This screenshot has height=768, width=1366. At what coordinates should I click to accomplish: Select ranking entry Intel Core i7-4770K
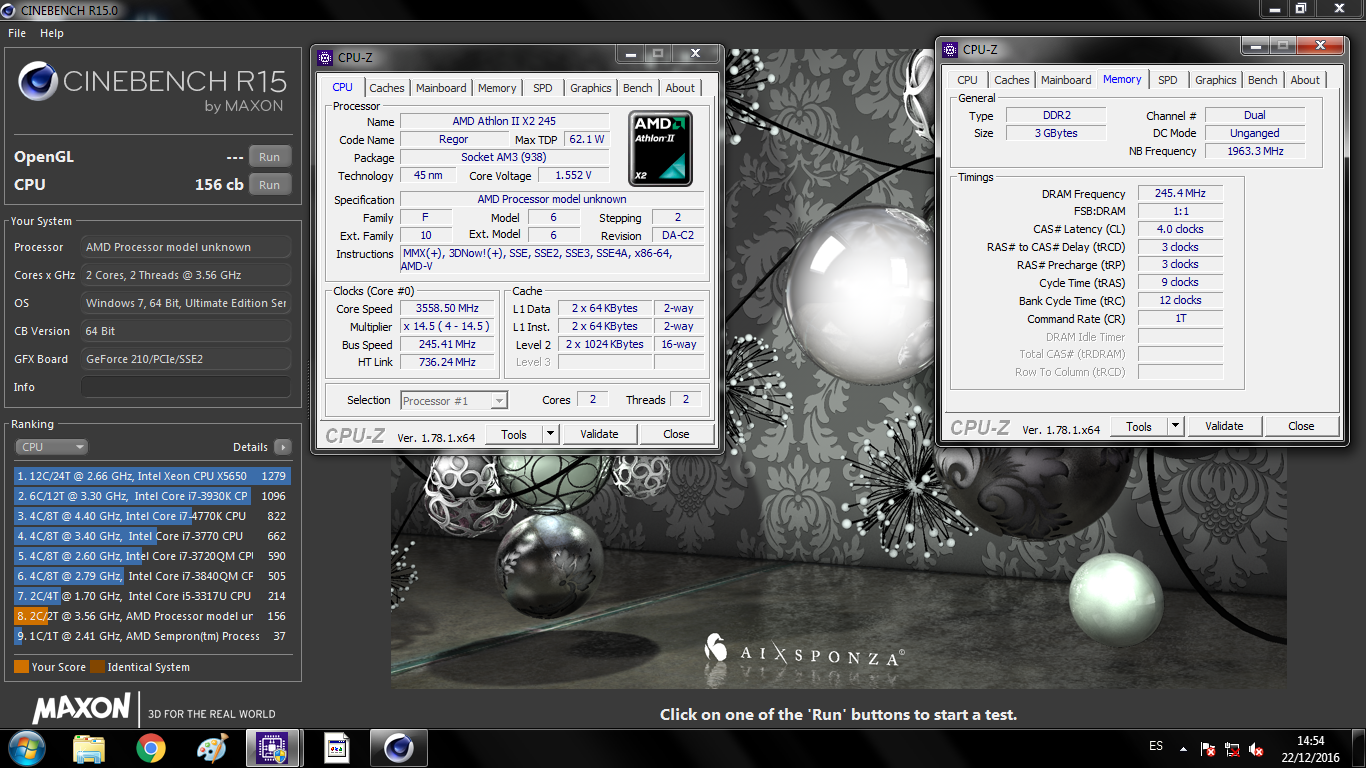(152, 516)
